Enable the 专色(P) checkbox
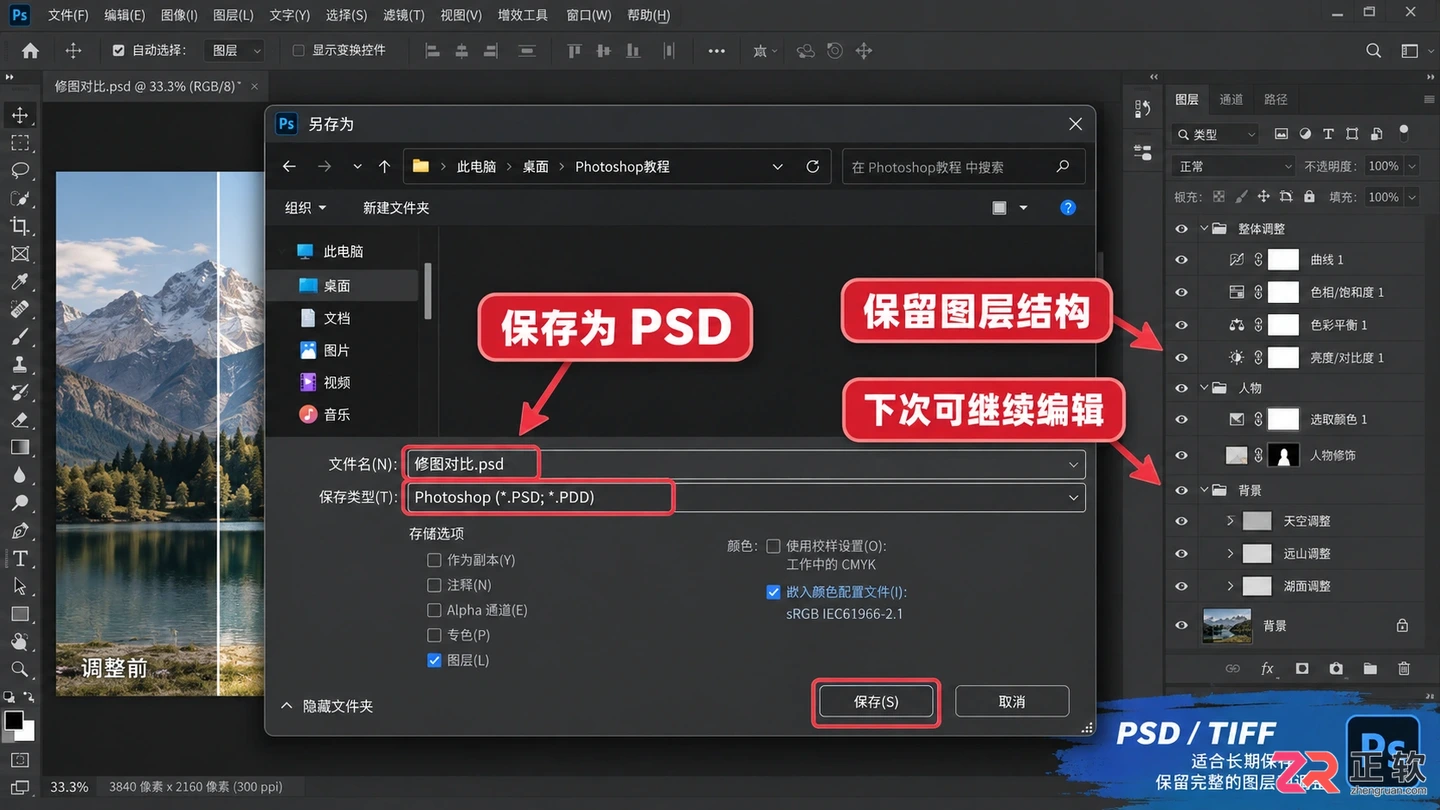This screenshot has width=1440, height=810. 434,635
